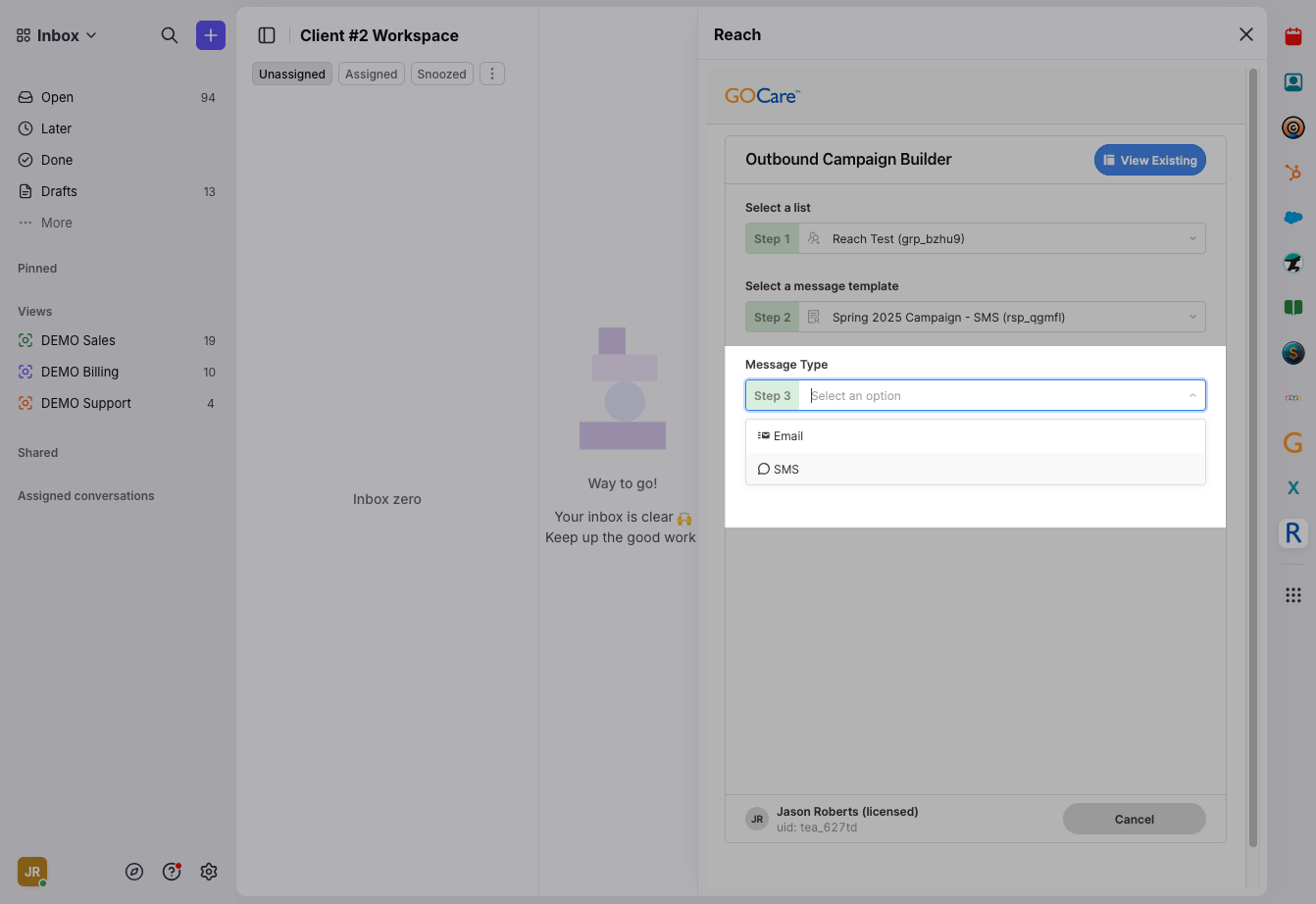Open the Salesforce cloud integration
This screenshot has width=1316, height=904.
tap(1292, 218)
